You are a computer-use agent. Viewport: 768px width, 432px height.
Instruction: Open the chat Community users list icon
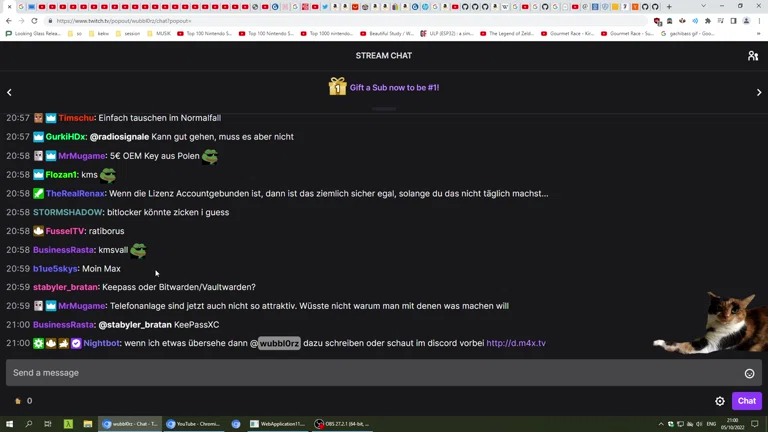coord(753,56)
